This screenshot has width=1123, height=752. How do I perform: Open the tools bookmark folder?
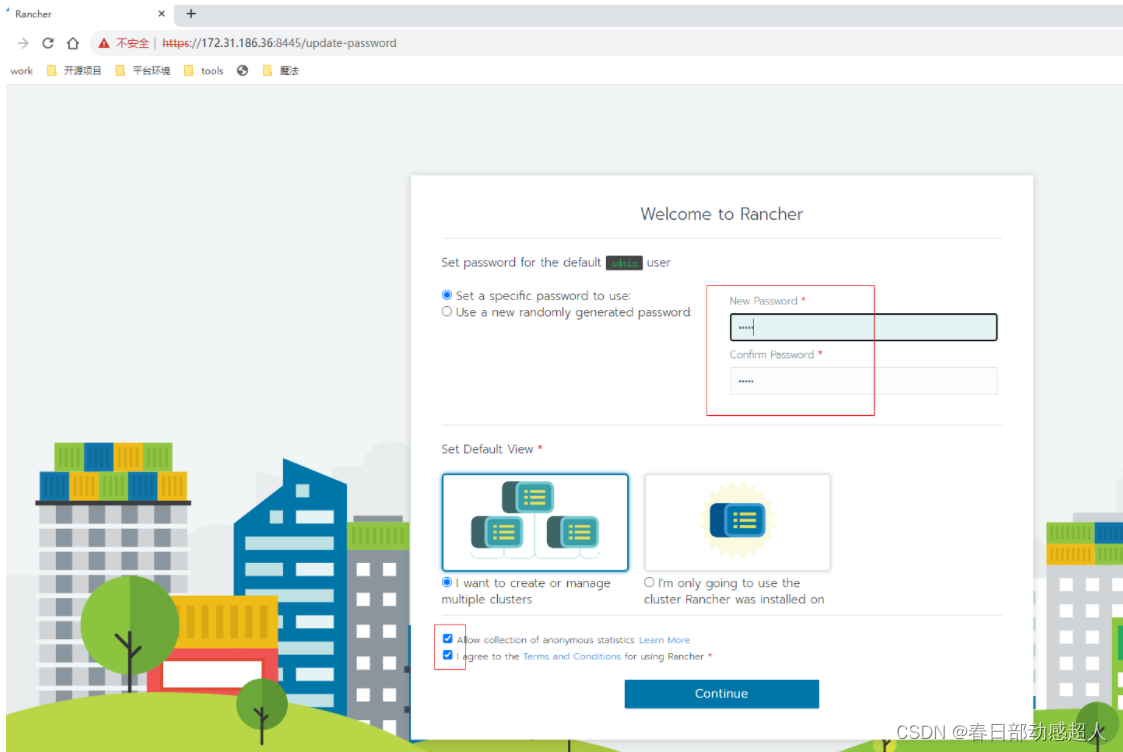[x=203, y=70]
